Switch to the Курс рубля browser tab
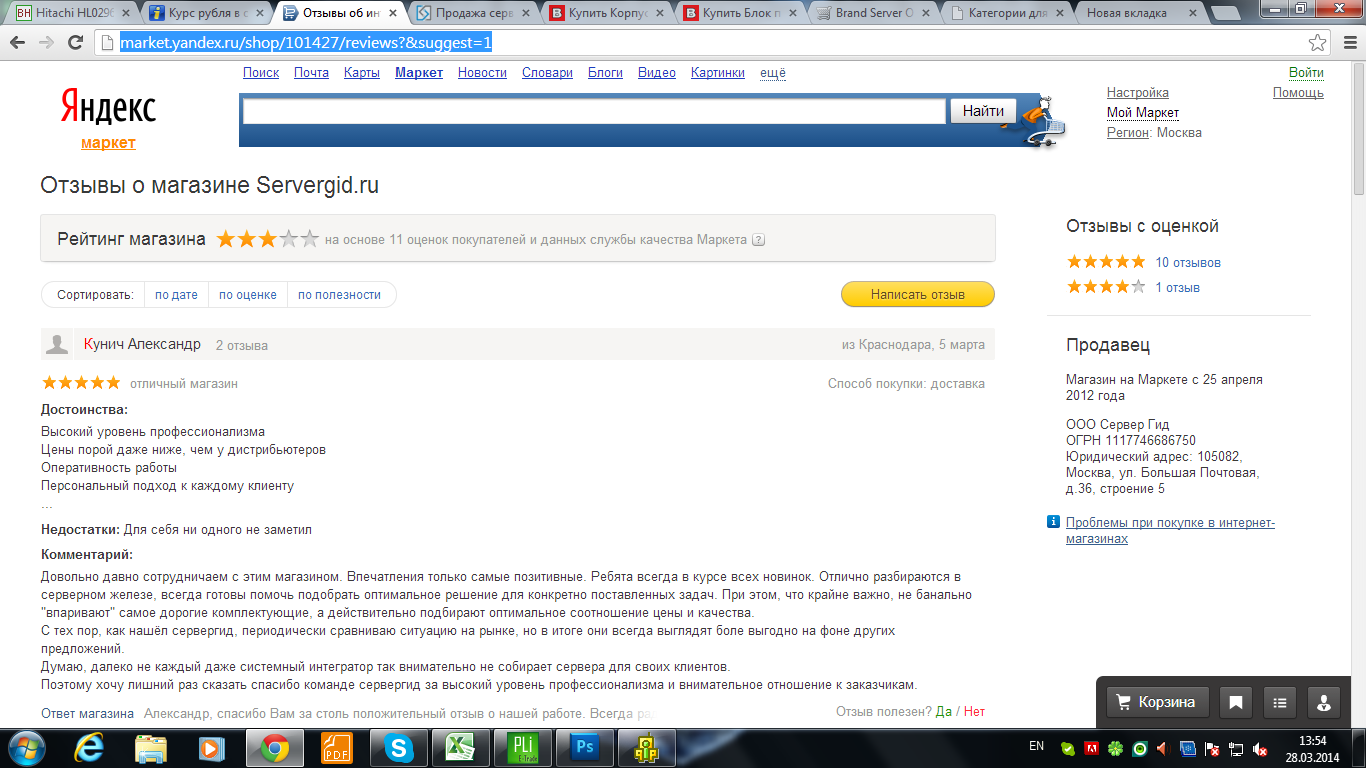Screen dimensions: 1366x768 click(206, 13)
